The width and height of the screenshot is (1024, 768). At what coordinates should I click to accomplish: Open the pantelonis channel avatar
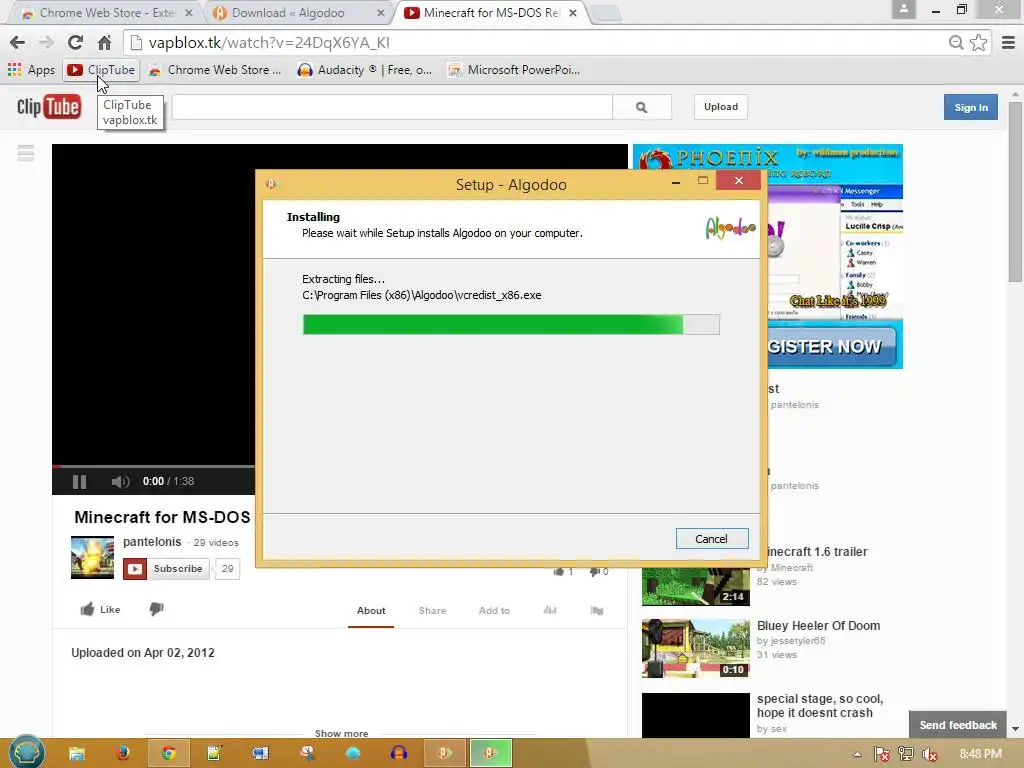[92, 558]
